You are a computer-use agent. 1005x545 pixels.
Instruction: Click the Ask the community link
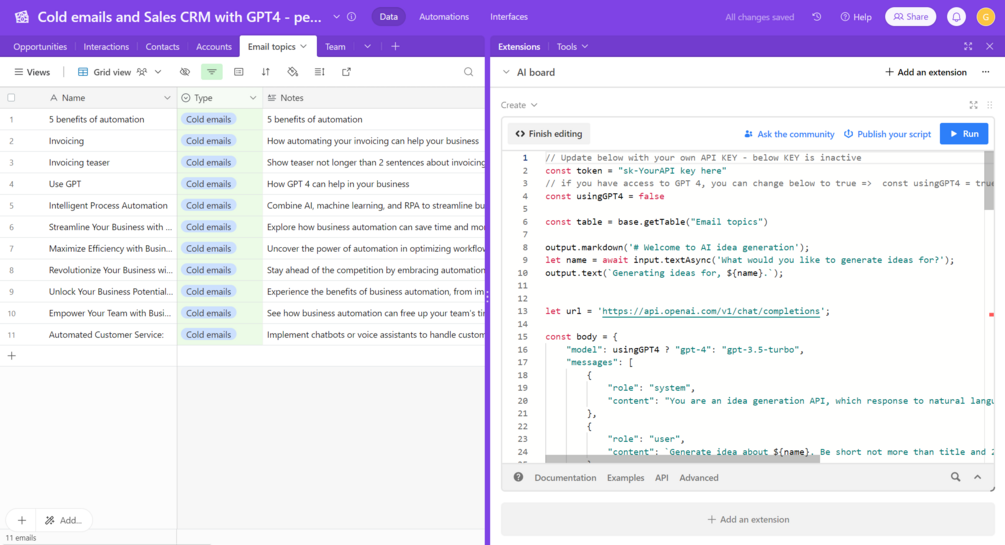[789, 133]
